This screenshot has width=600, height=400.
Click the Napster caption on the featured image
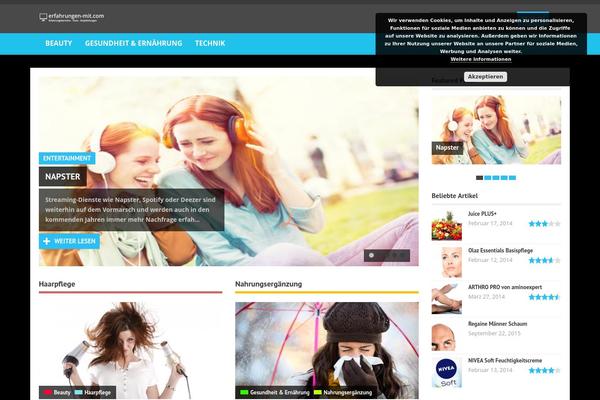[447, 148]
